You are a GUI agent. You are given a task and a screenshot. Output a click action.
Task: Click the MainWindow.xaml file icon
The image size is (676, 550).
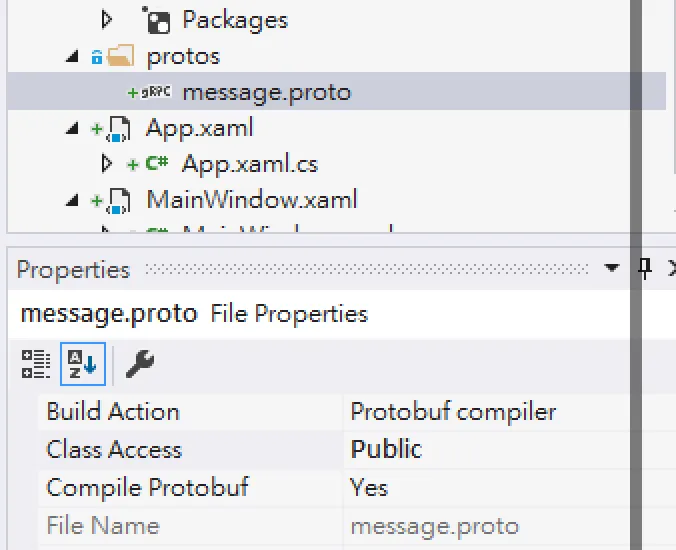pos(120,200)
